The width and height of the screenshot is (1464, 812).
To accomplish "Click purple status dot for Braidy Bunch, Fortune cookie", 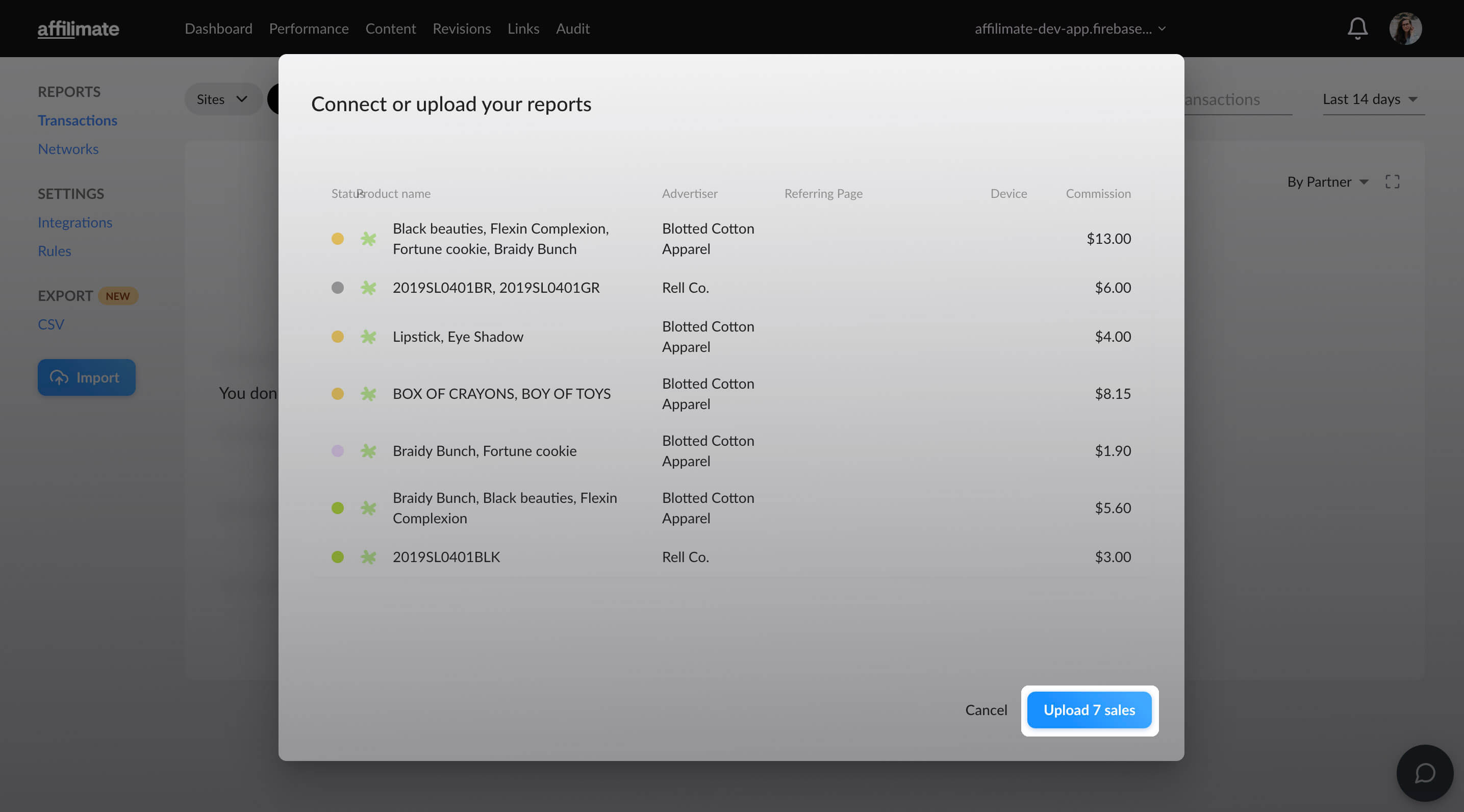I will 338,451.
